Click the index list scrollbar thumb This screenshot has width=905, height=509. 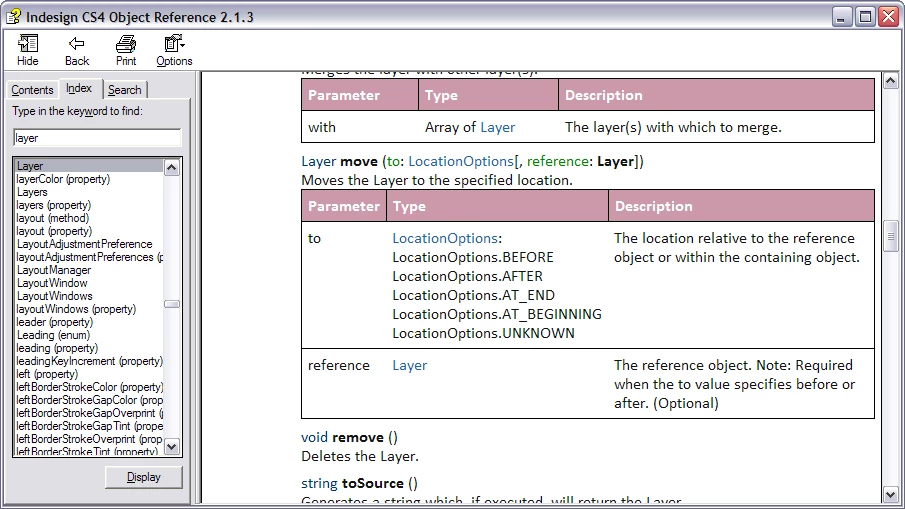coord(171,304)
